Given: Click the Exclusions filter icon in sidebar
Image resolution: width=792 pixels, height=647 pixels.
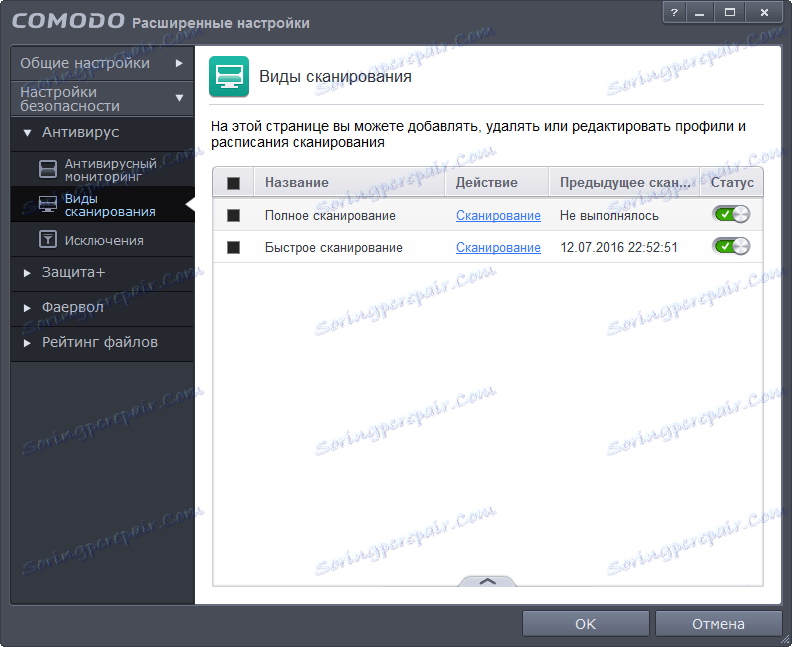Looking at the screenshot, I should click(x=48, y=239).
